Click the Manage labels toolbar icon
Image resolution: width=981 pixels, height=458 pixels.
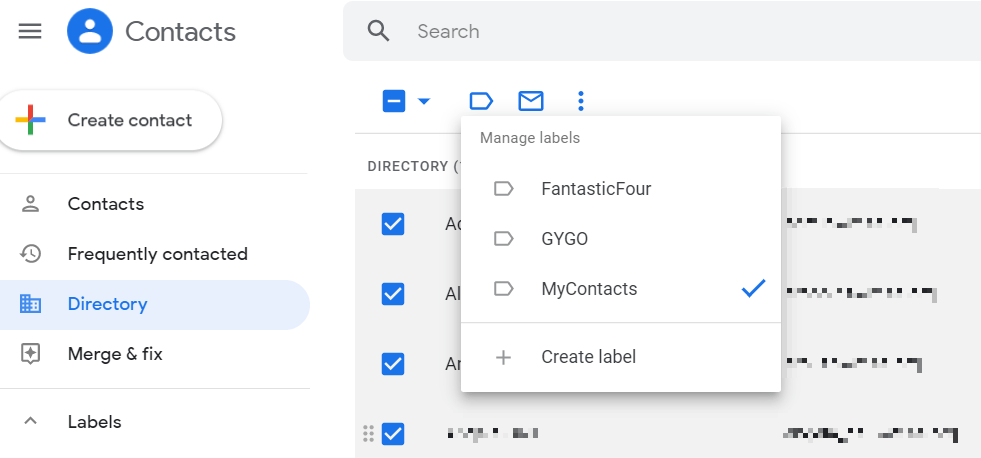pos(481,101)
